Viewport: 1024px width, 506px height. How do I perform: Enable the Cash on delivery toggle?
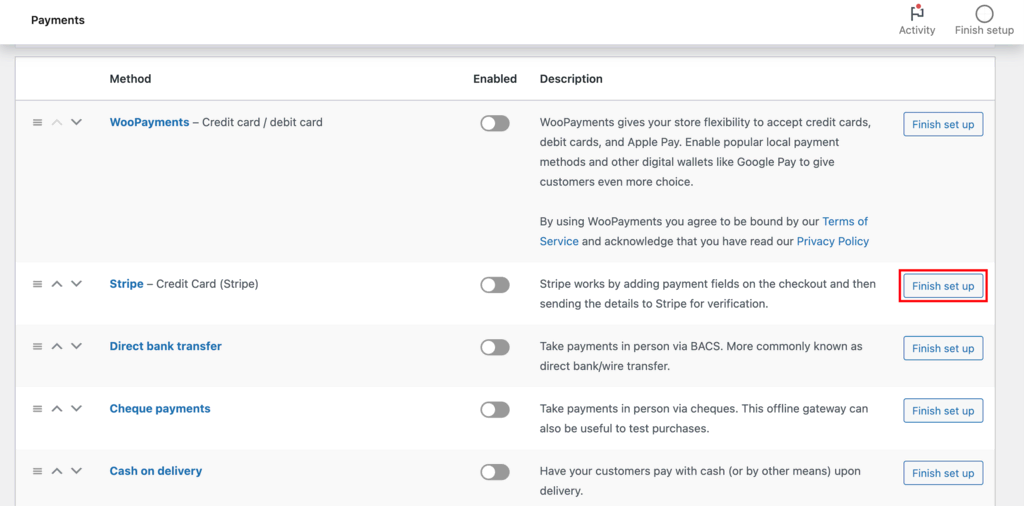pyautogui.click(x=495, y=472)
